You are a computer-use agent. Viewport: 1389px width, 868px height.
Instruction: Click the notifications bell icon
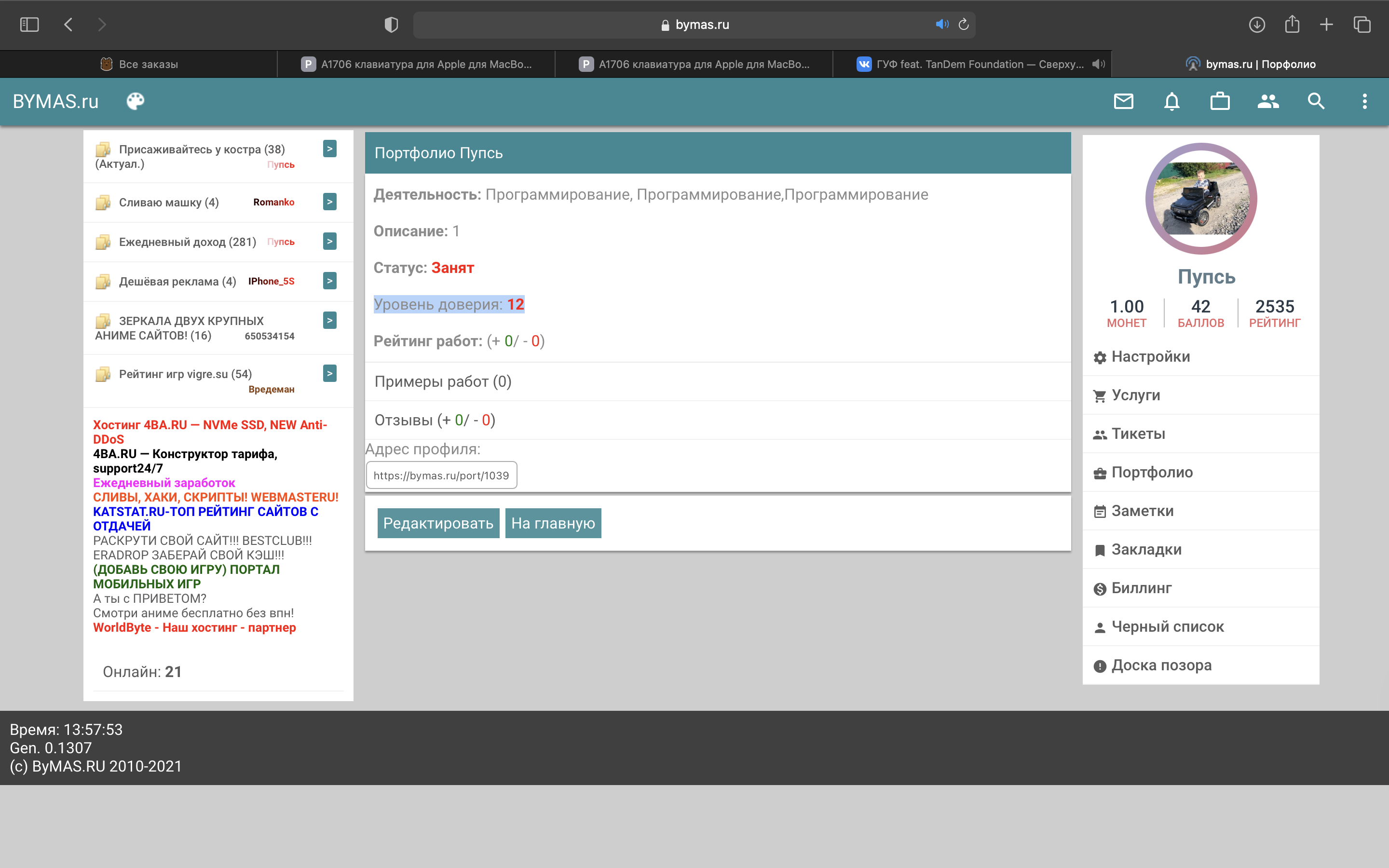pyautogui.click(x=1171, y=102)
